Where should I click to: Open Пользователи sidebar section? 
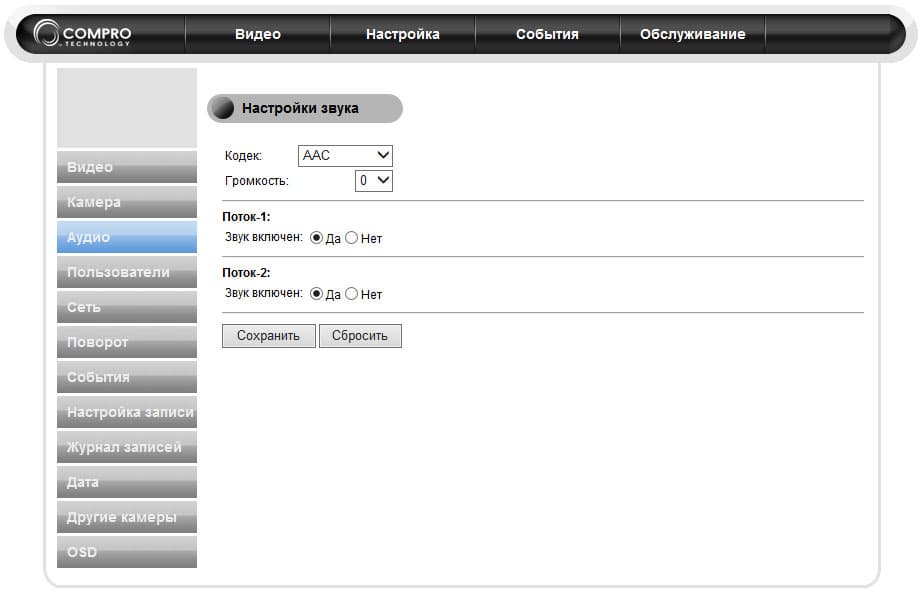pos(127,272)
